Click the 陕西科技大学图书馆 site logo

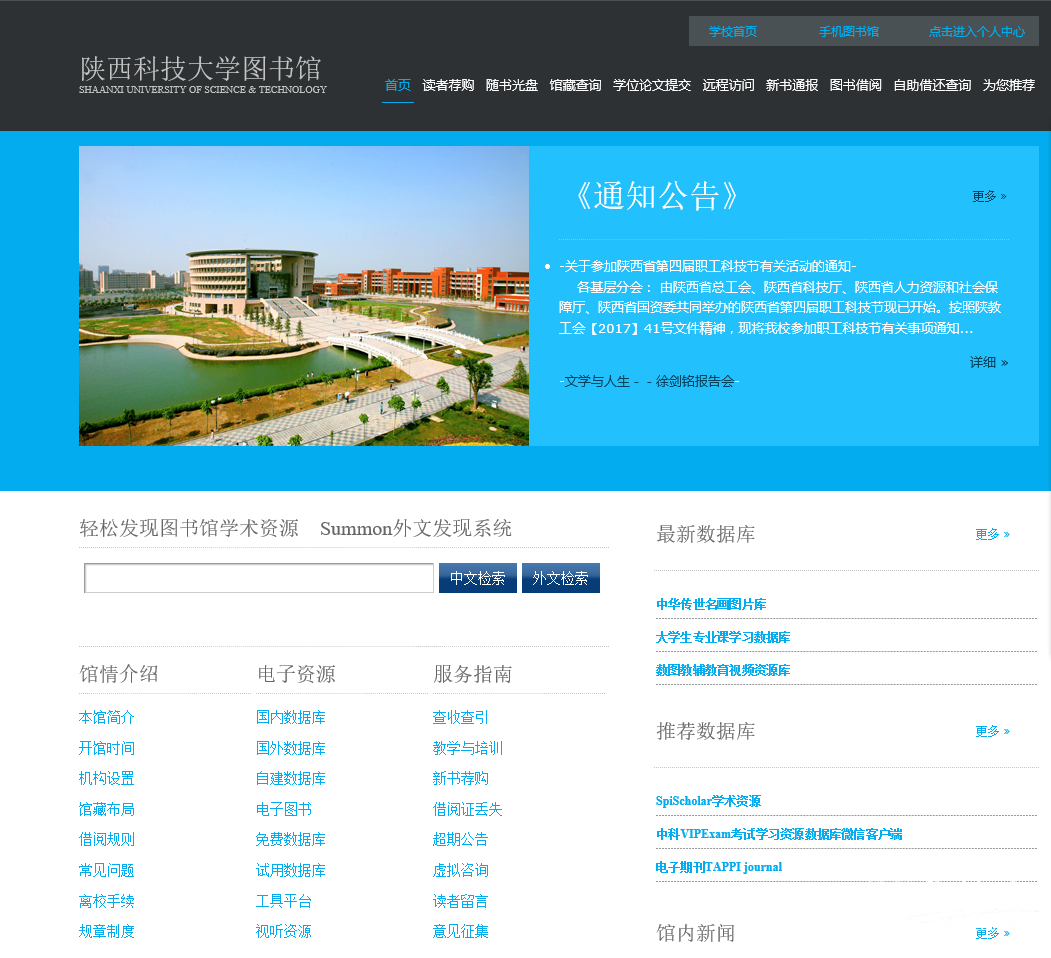(202, 74)
